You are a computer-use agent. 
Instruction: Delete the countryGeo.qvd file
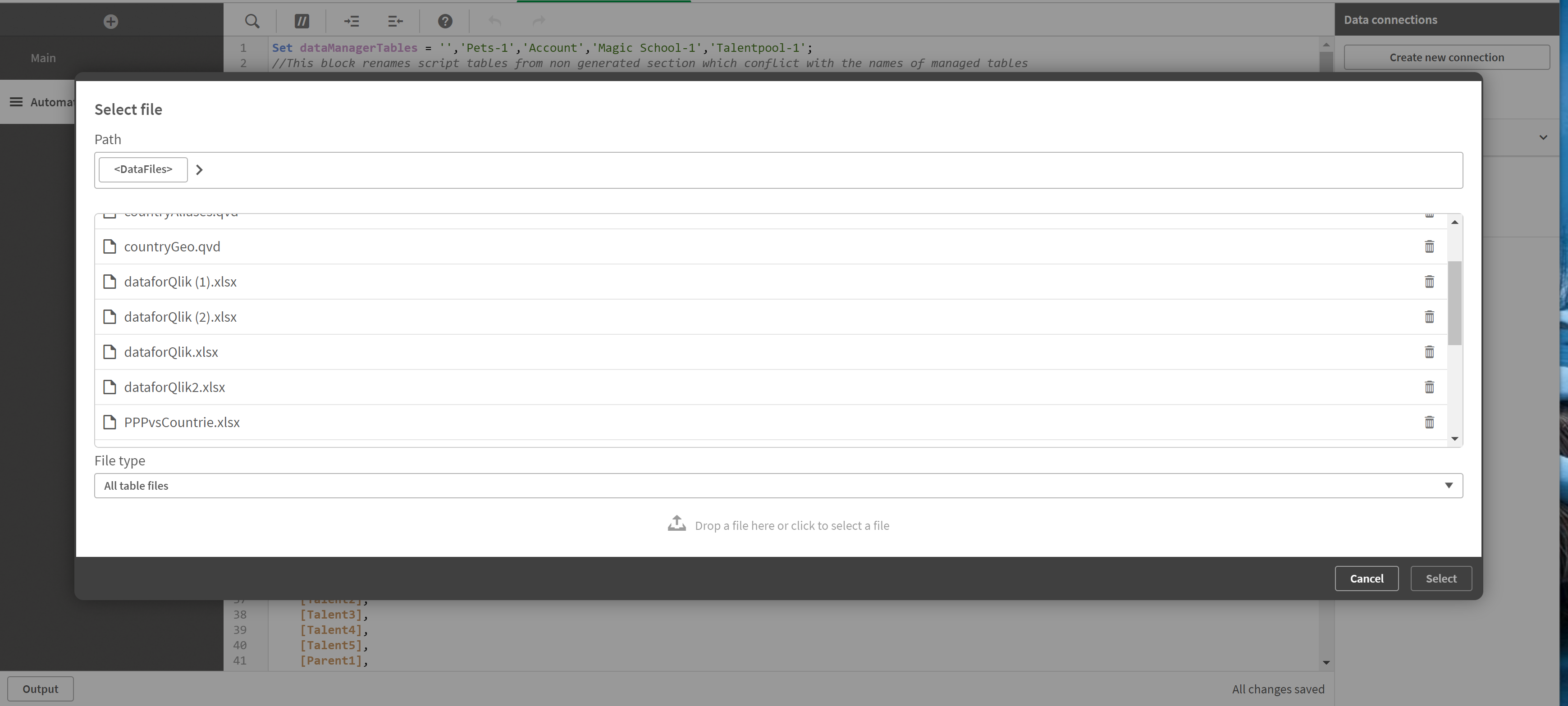pyautogui.click(x=1429, y=246)
